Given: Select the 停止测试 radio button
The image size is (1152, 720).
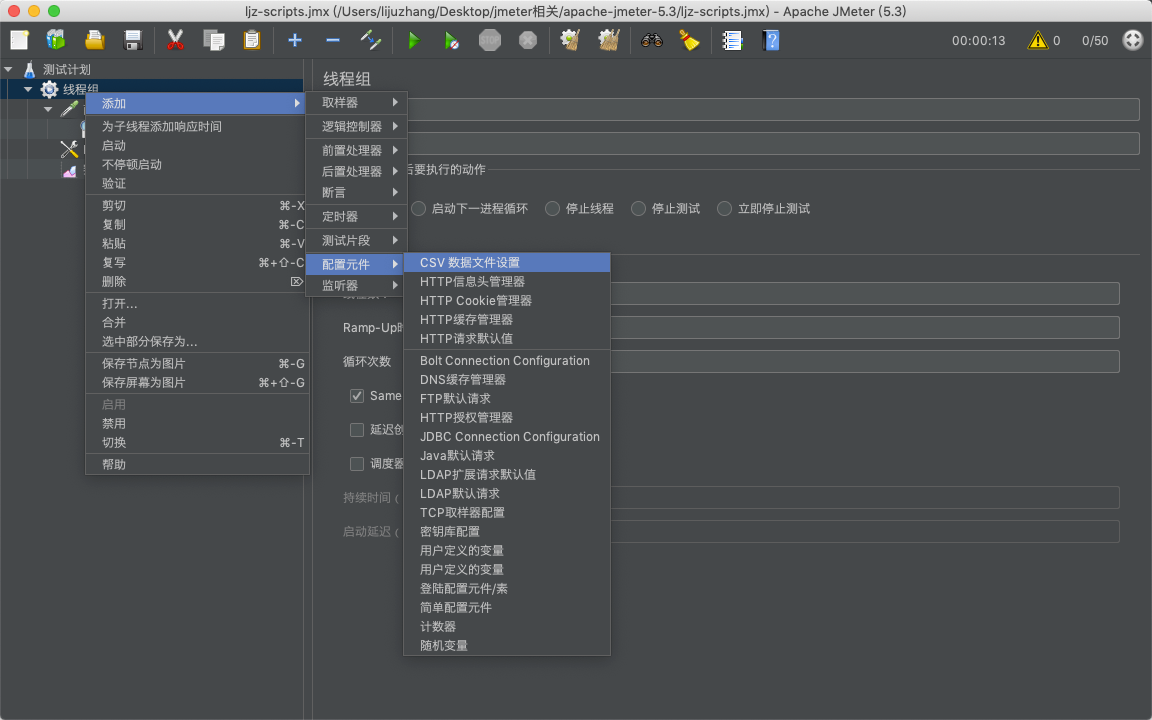Looking at the screenshot, I should (x=638, y=209).
